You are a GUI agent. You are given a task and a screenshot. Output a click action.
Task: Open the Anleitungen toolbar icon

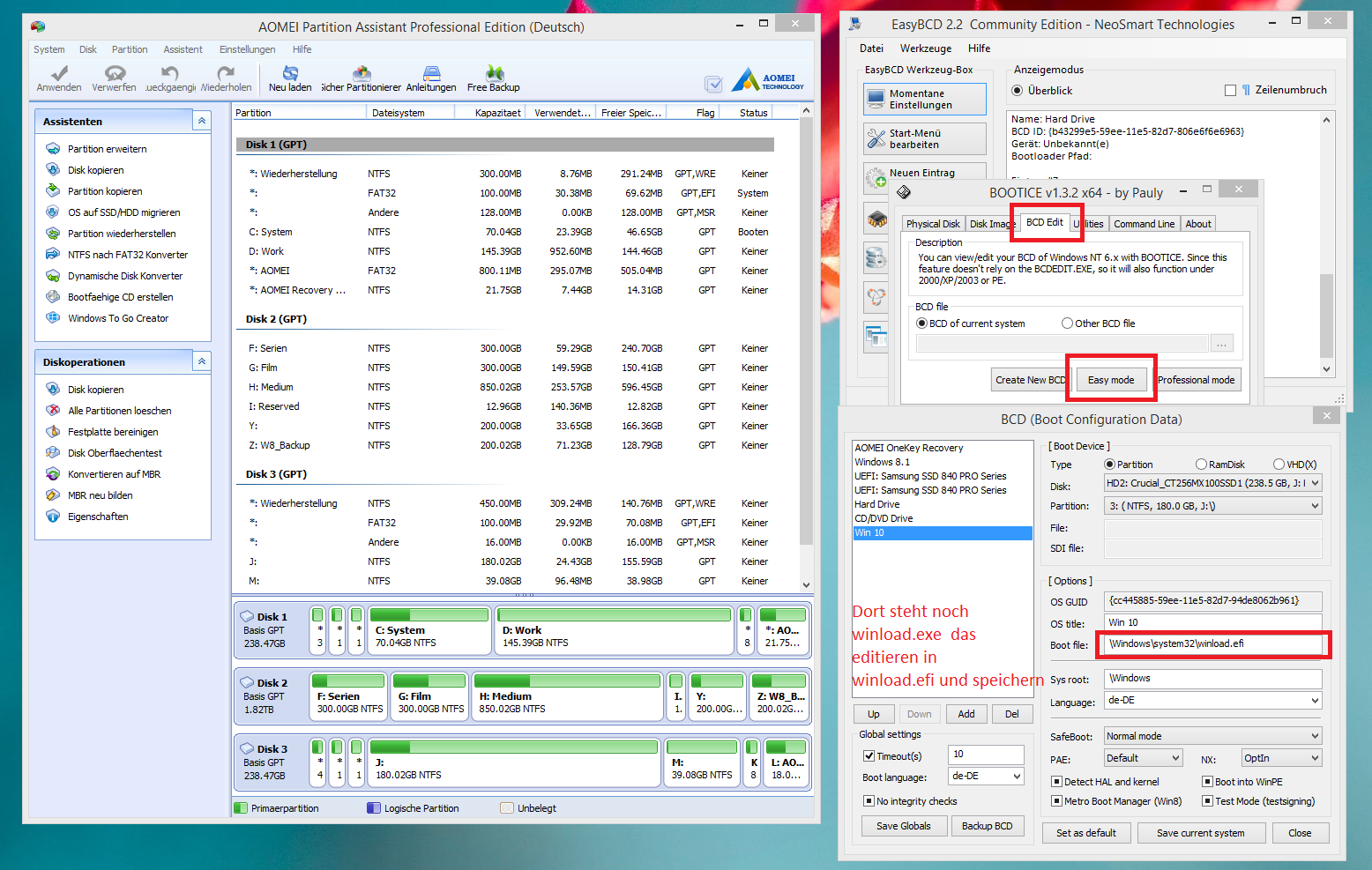point(431,73)
